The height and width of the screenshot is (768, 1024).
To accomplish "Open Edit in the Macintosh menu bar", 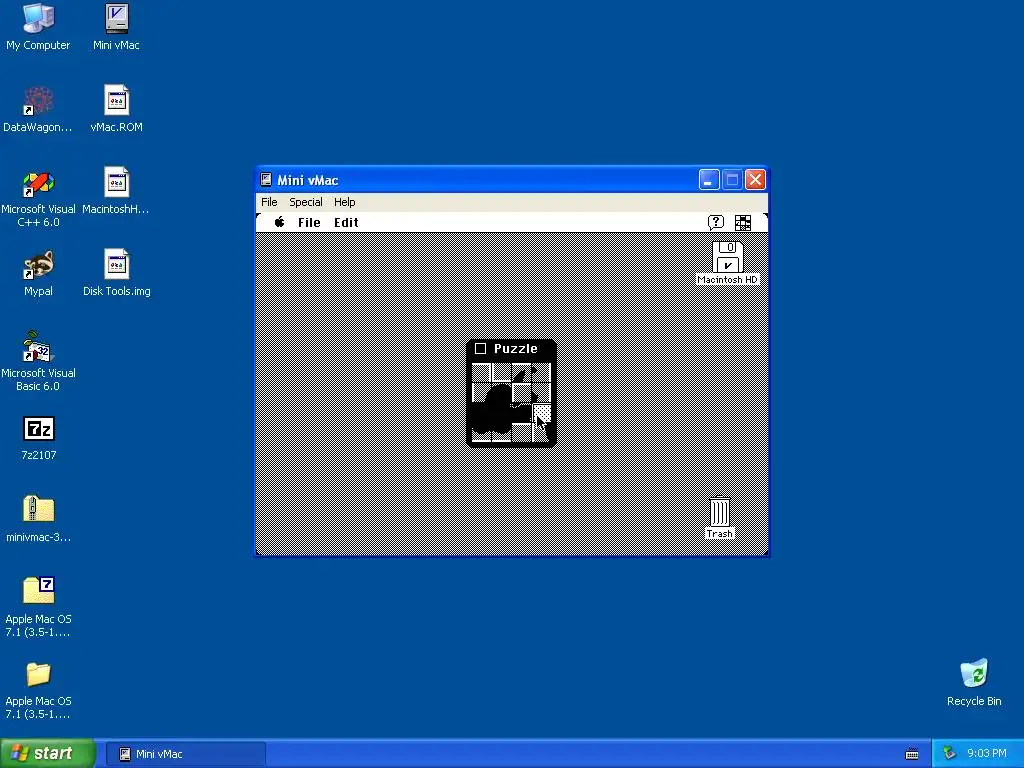I will click(346, 223).
